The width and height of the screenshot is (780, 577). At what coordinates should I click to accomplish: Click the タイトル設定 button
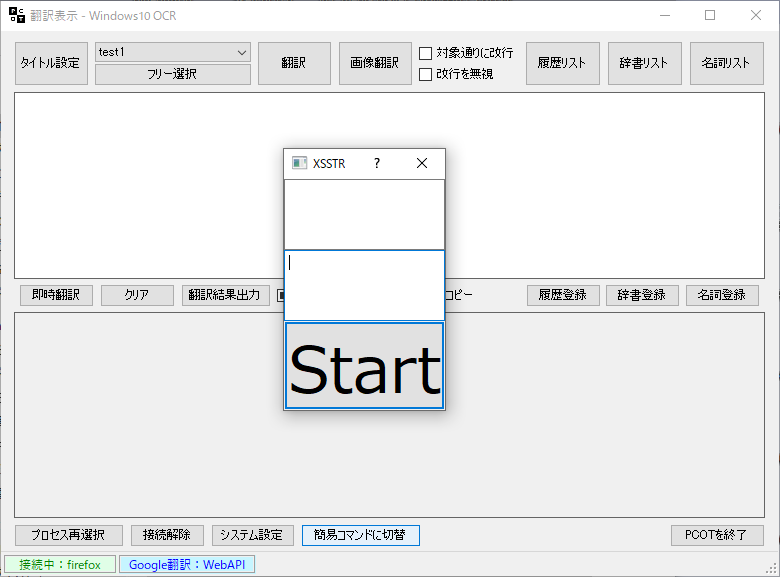[x=51, y=63]
